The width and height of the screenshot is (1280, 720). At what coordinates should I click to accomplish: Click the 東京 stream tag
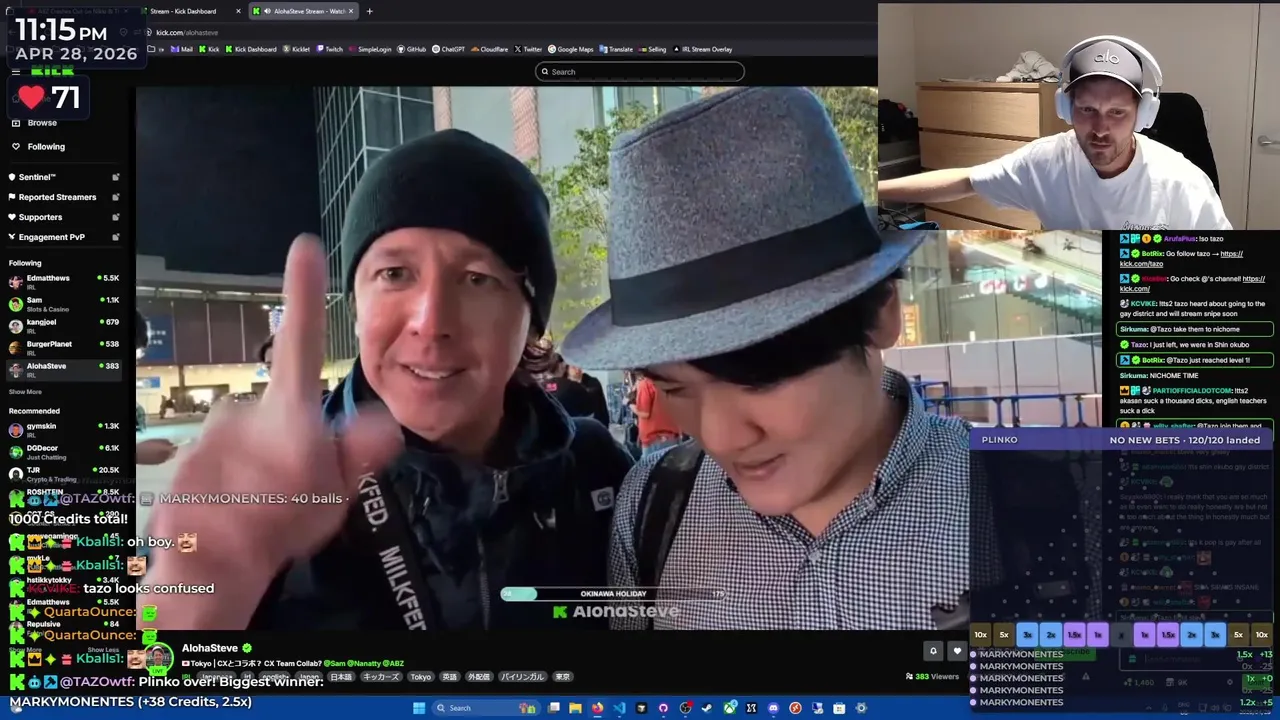[x=563, y=677]
